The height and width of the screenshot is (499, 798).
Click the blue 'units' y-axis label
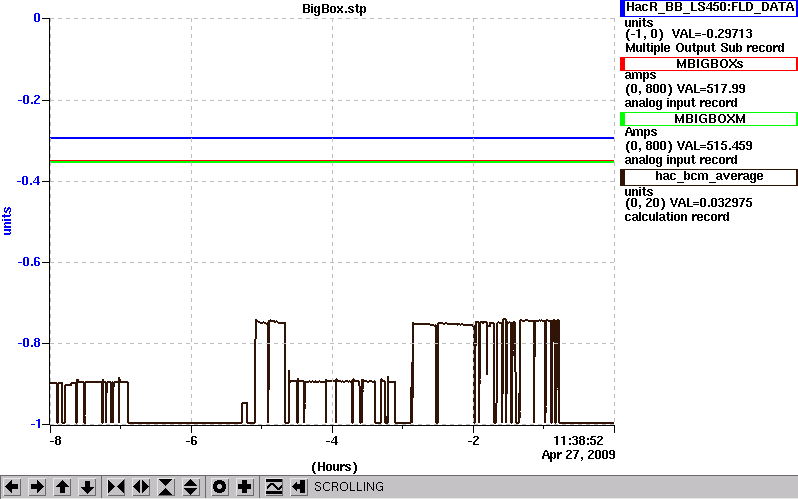7,221
